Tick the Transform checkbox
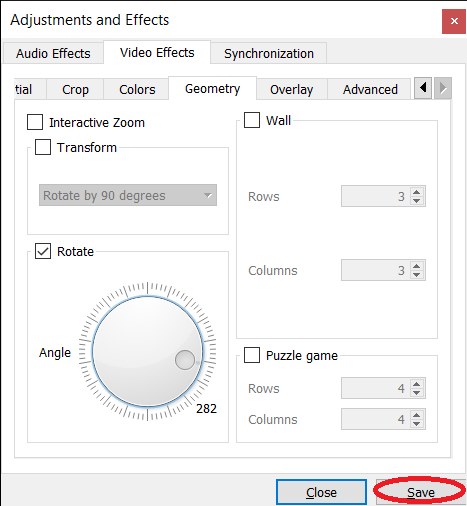This screenshot has height=506, width=467. click(43, 147)
